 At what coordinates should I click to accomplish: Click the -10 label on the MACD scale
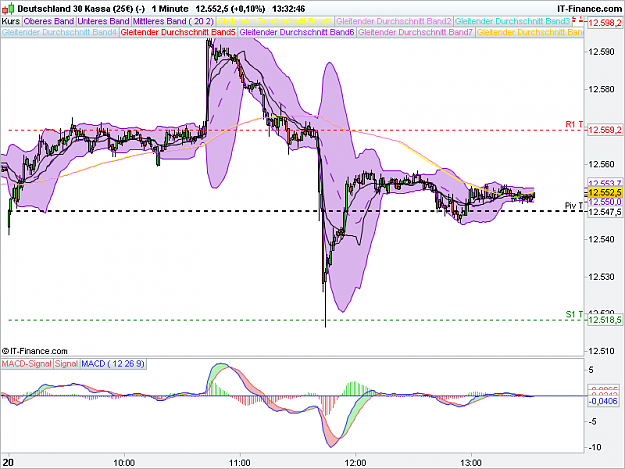(x=595, y=447)
